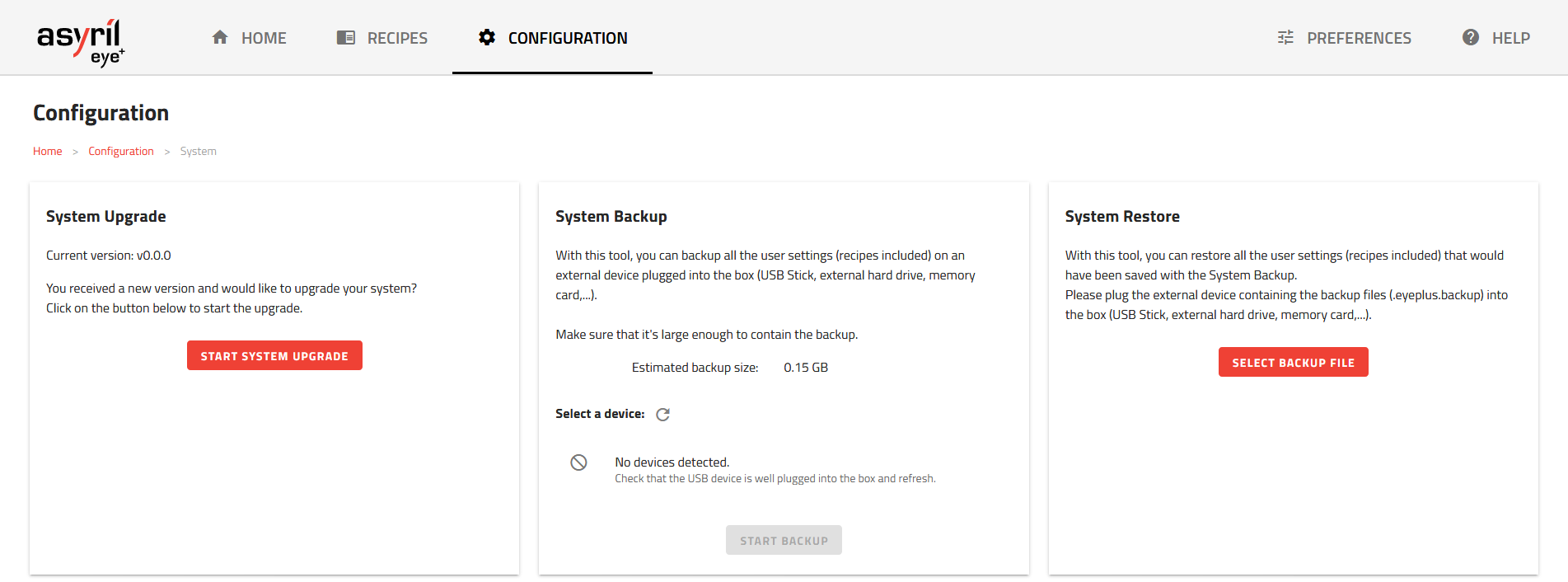Click the recipes book icon
Image resolution: width=1568 pixels, height=582 pixels.
(x=346, y=37)
